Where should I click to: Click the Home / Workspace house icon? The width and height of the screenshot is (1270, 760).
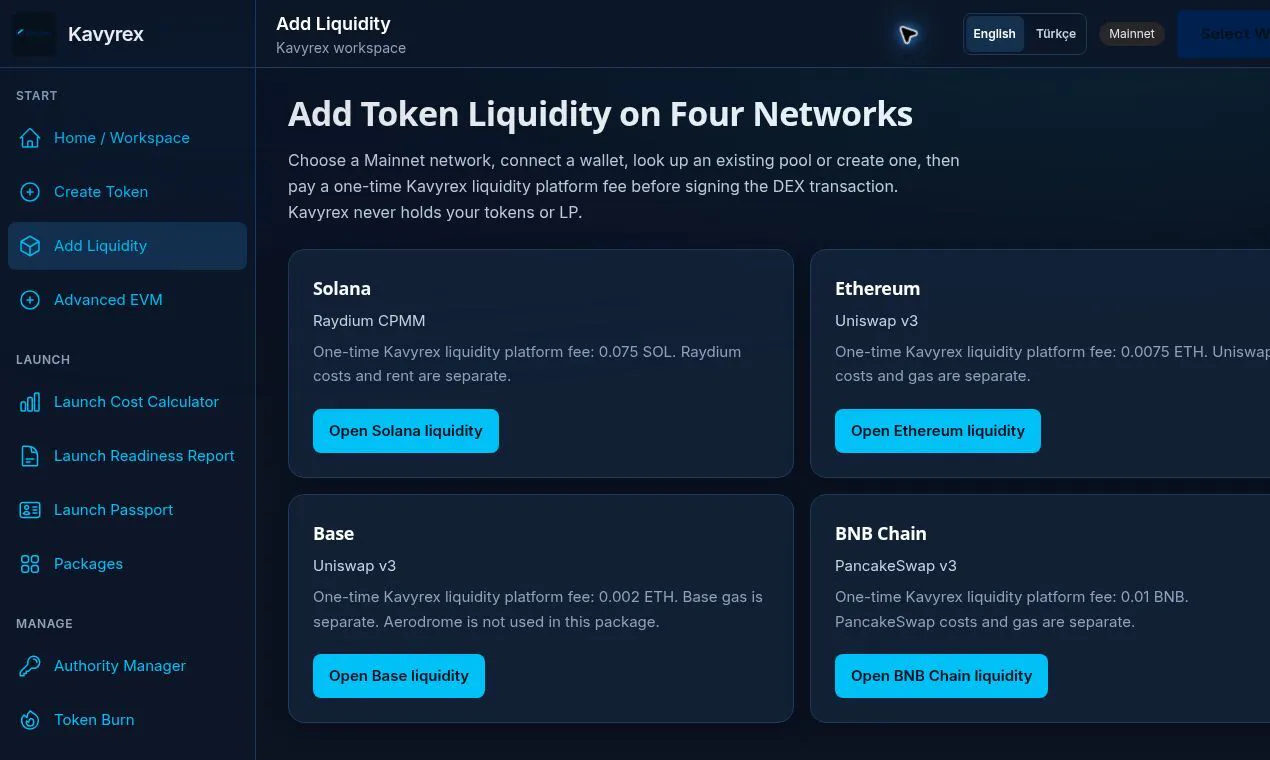30,138
